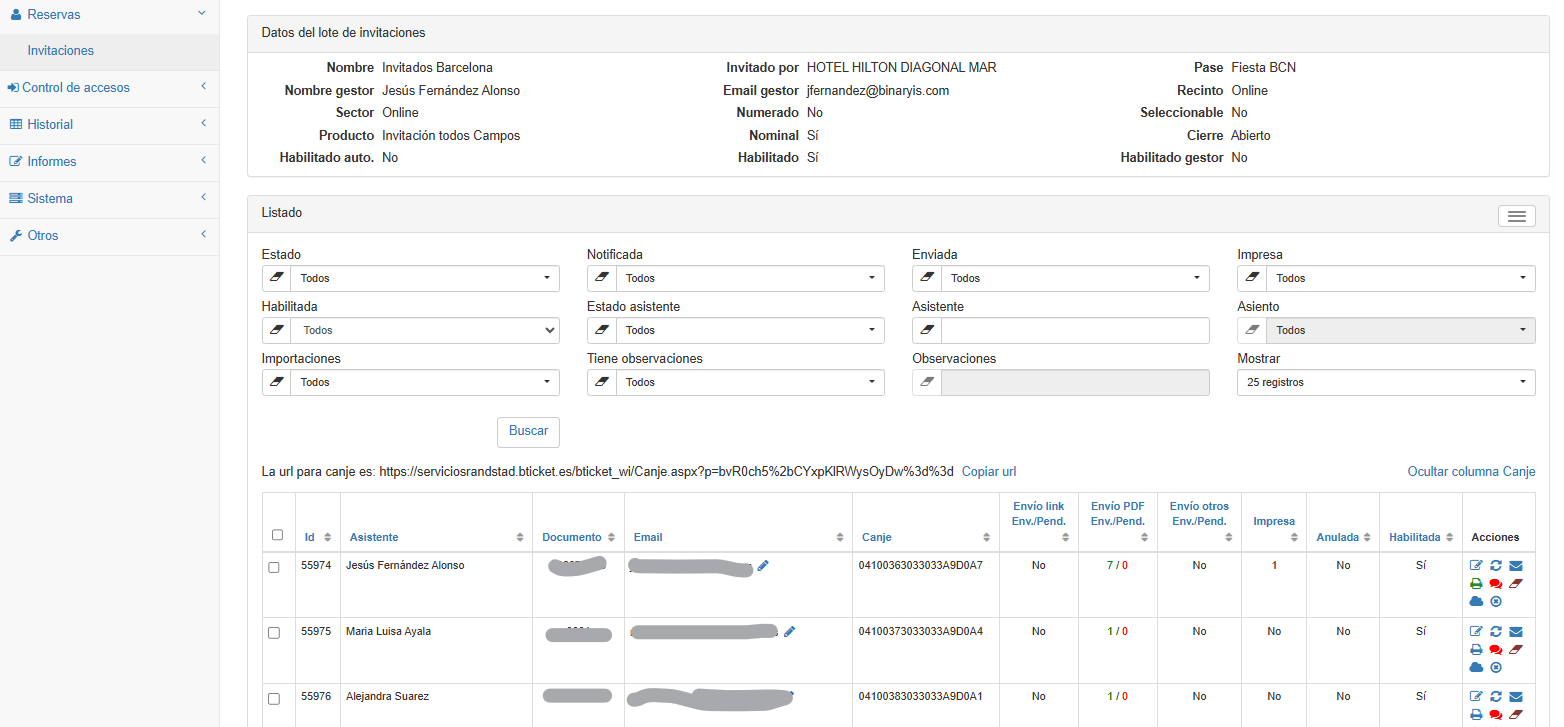Image resolution: width=1564 pixels, height=727 pixels.
Task: Collapse the Reservas sidebar menu
Action: pos(109,15)
